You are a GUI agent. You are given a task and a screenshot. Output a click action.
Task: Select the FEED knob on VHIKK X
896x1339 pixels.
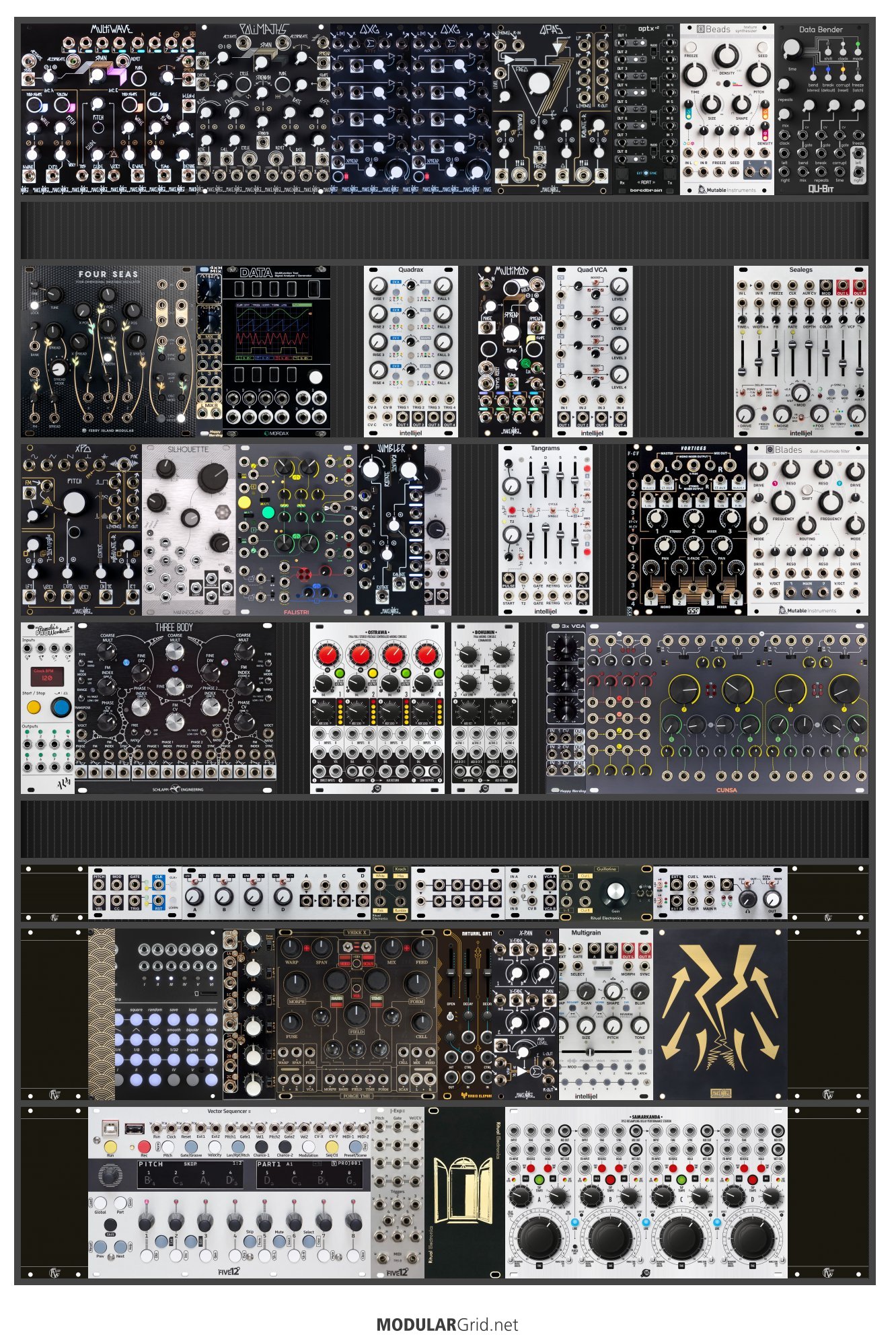click(x=421, y=947)
